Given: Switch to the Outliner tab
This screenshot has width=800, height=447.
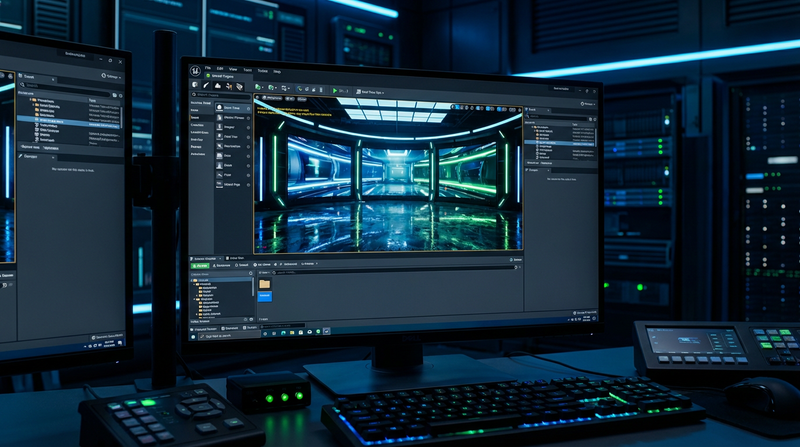Looking at the screenshot, I should point(537,110).
